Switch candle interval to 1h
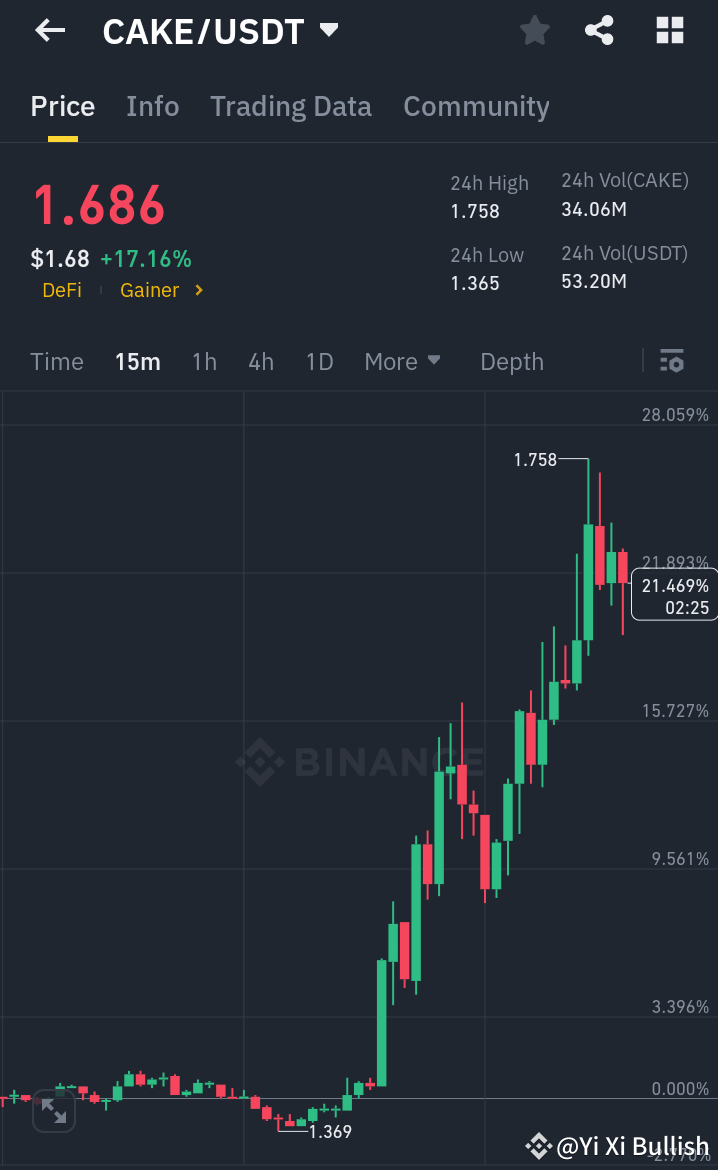Image resolution: width=718 pixels, height=1170 pixels. pyautogui.click(x=204, y=361)
